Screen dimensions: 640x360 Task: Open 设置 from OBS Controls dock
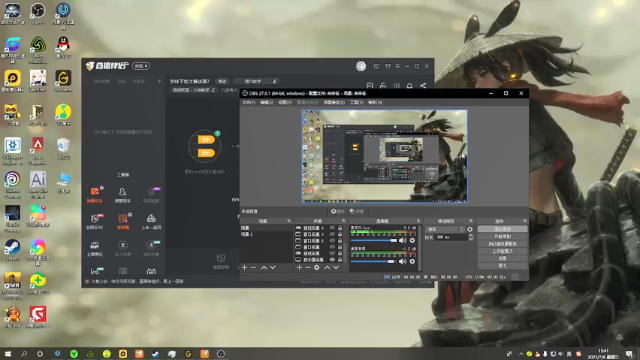[x=502, y=258]
